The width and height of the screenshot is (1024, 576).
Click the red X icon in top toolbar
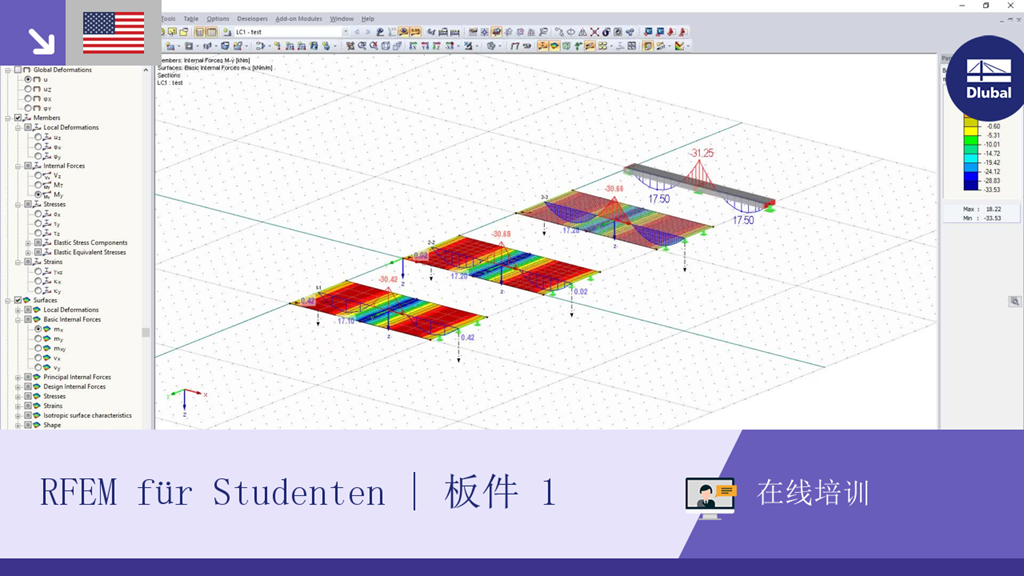point(594,31)
